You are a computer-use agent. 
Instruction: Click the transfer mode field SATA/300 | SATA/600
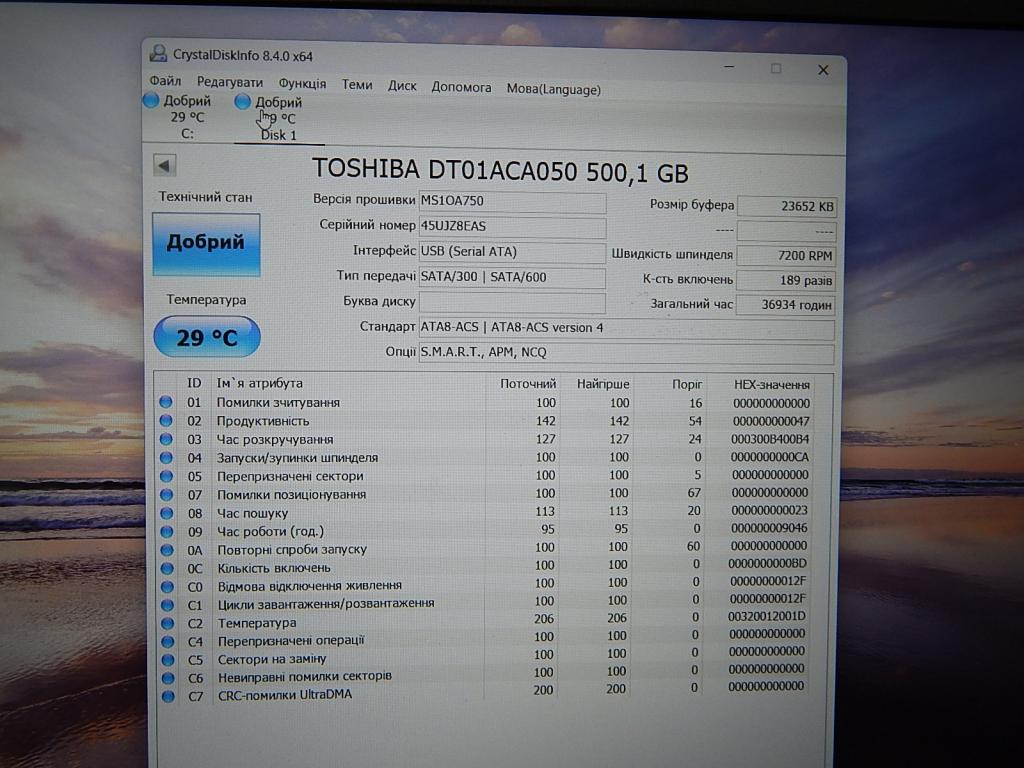pos(512,277)
